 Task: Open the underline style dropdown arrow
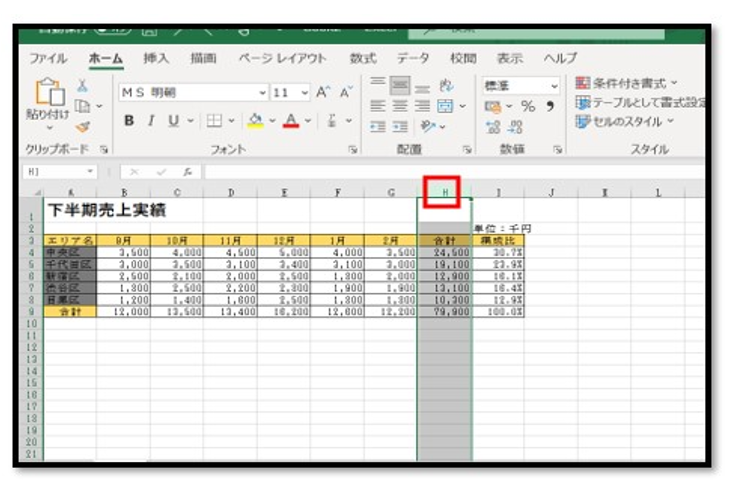pyautogui.click(x=190, y=121)
